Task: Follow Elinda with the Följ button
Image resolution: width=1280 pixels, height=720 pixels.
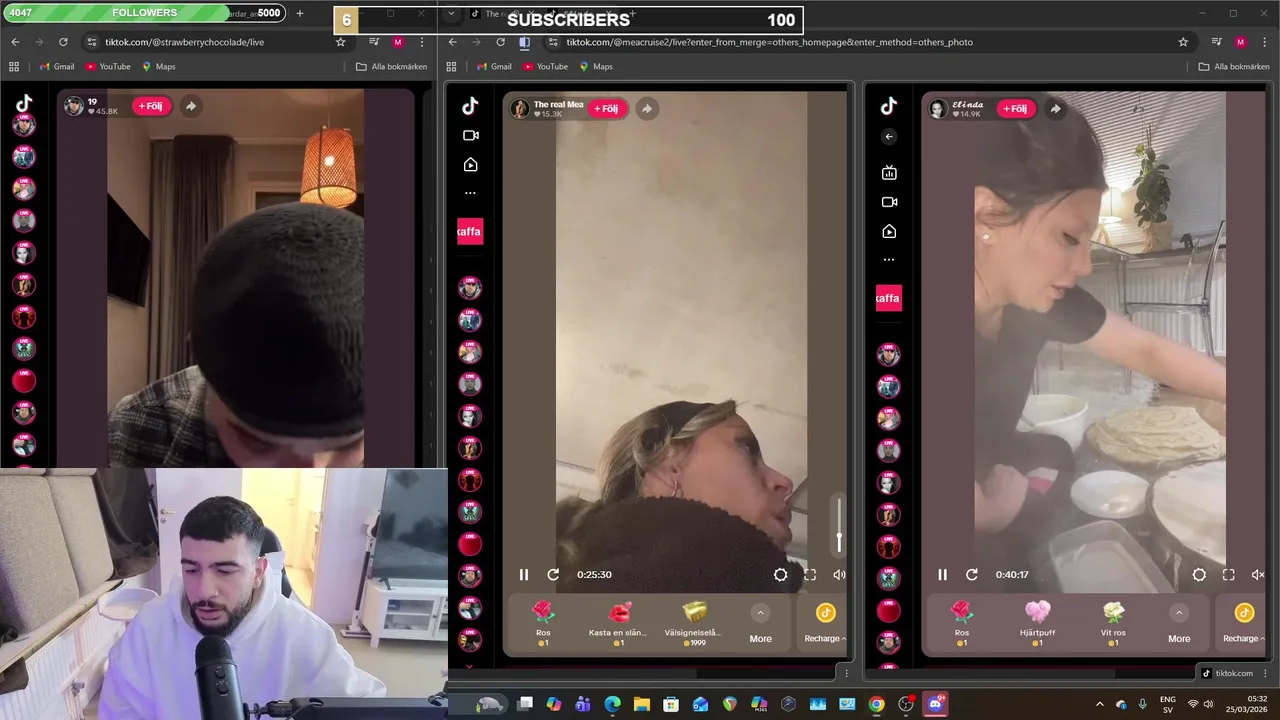Action: coord(1015,108)
